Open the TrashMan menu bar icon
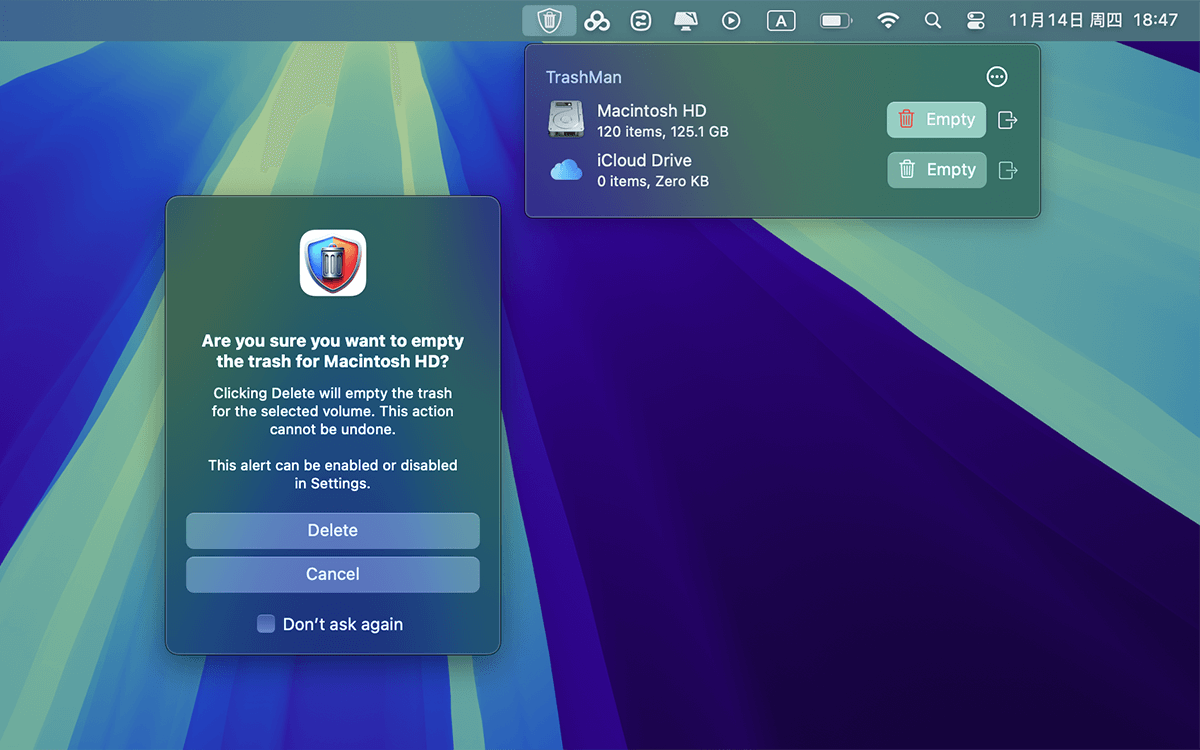The height and width of the screenshot is (750, 1200). point(549,20)
